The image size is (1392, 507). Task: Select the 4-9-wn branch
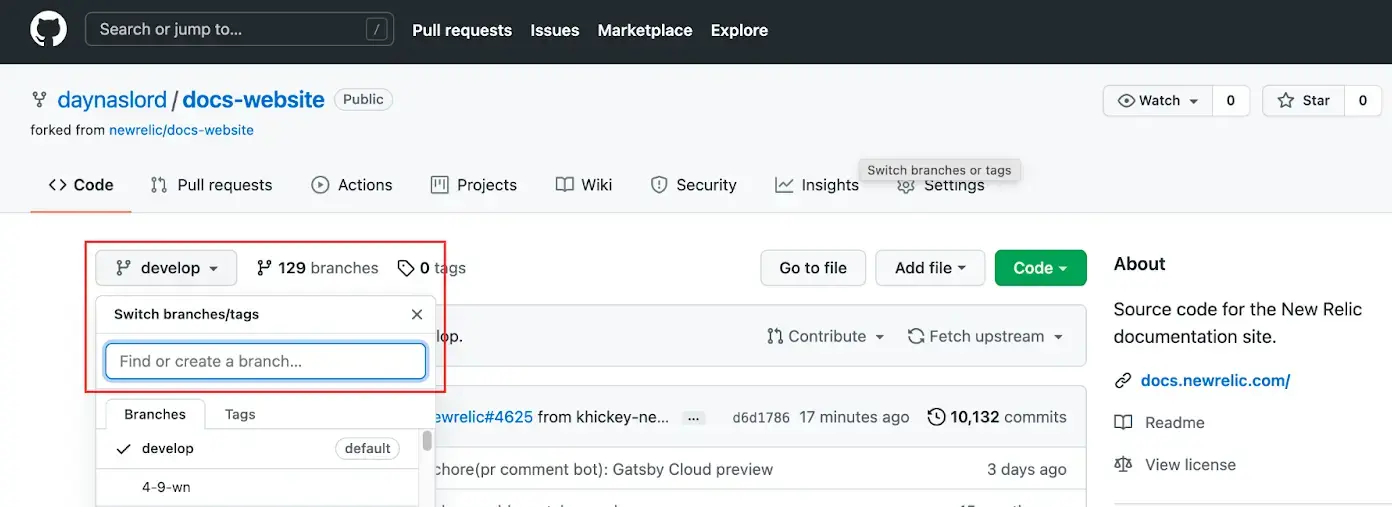166,487
